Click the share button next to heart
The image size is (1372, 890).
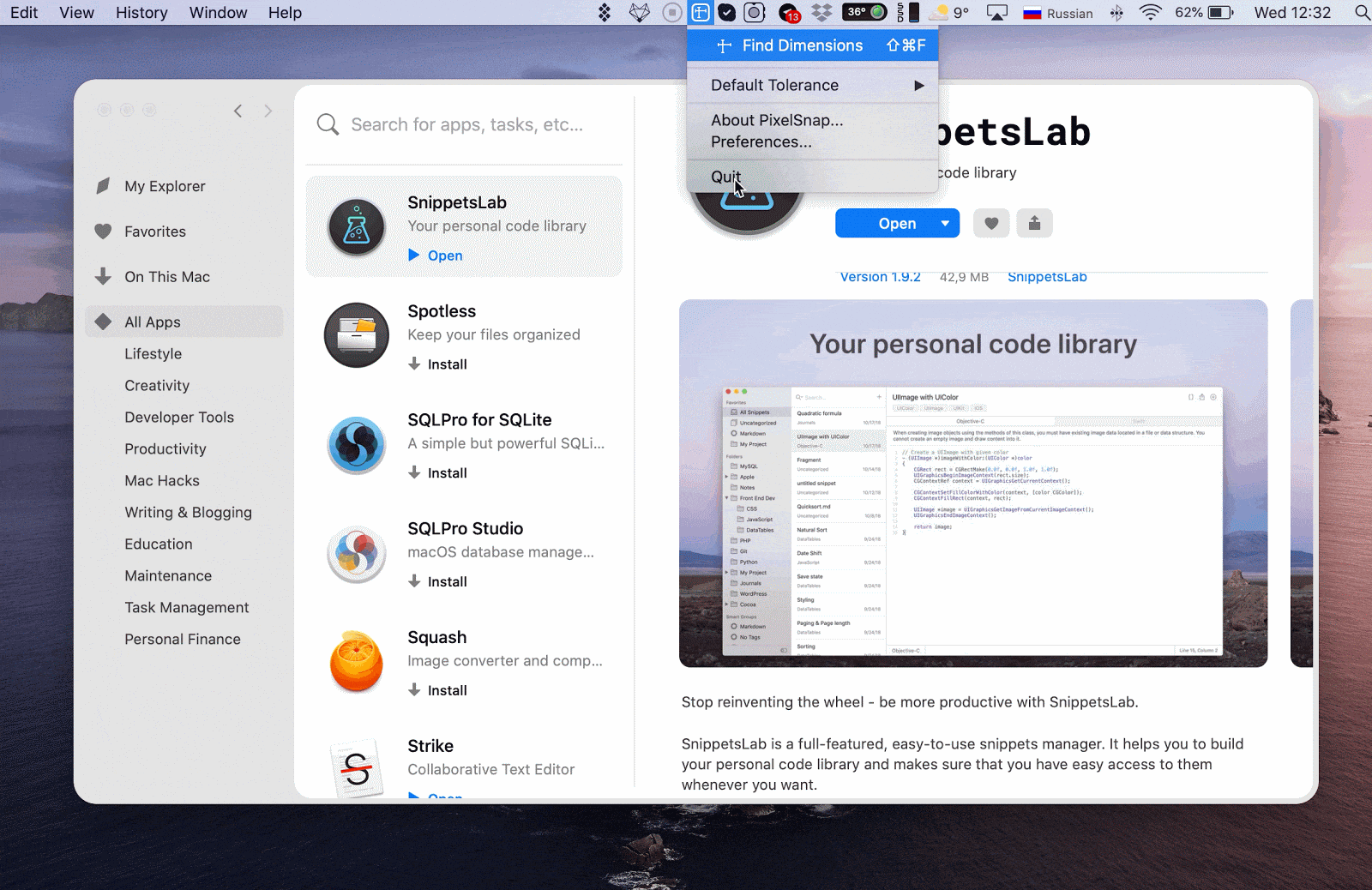tap(1034, 224)
